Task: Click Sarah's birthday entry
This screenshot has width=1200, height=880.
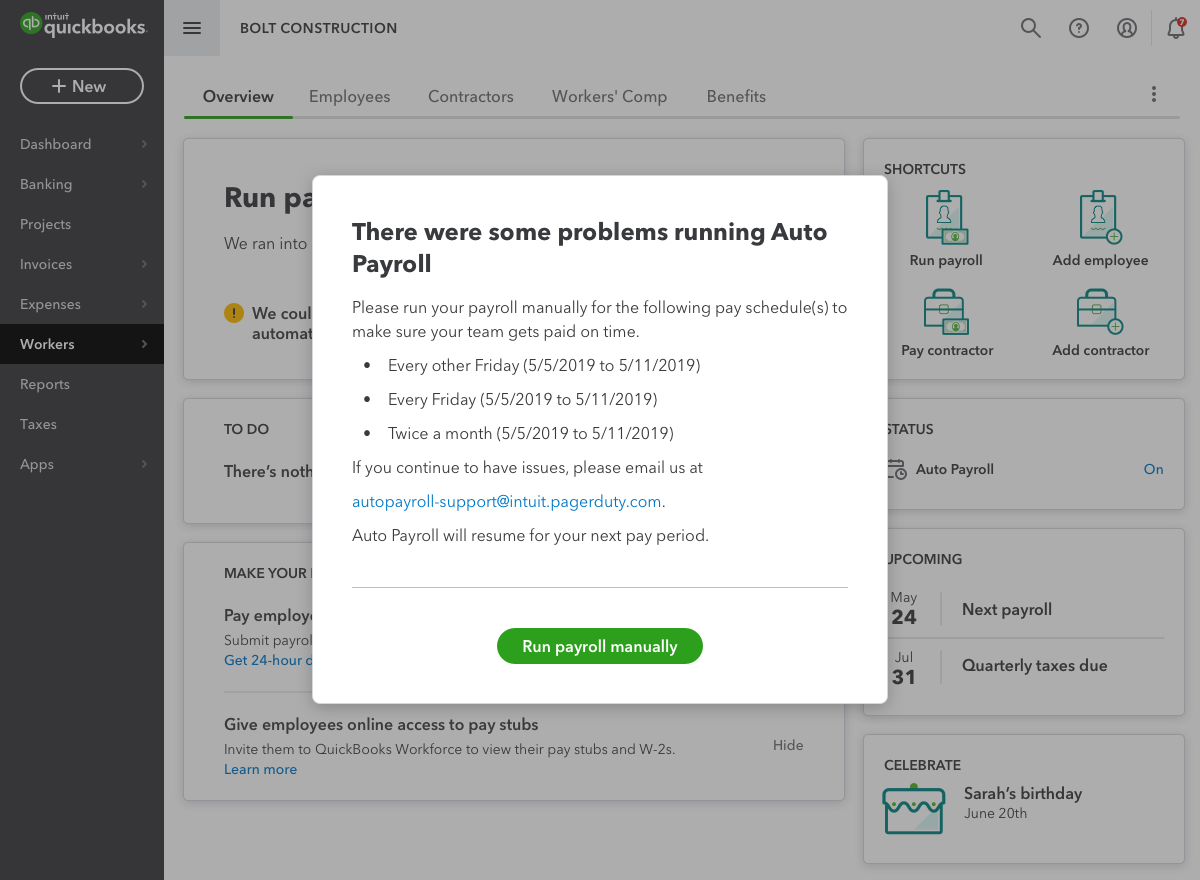Action: pyautogui.click(x=1023, y=793)
